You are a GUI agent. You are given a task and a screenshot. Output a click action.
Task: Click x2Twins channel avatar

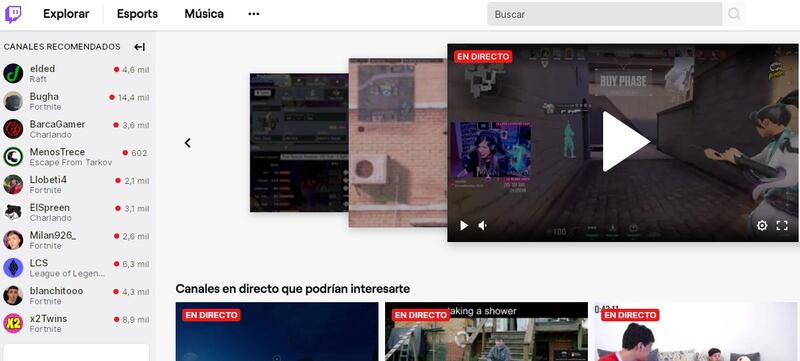pyautogui.click(x=13, y=323)
